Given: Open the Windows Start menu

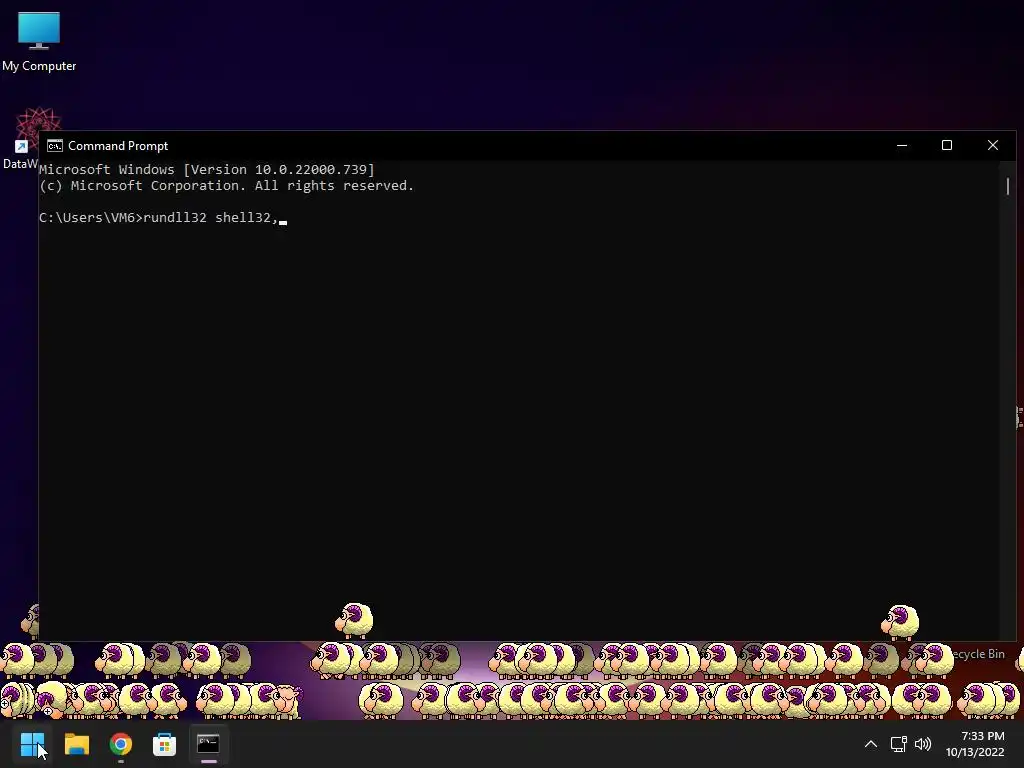Looking at the screenshot, I should [x=32, y=744].
